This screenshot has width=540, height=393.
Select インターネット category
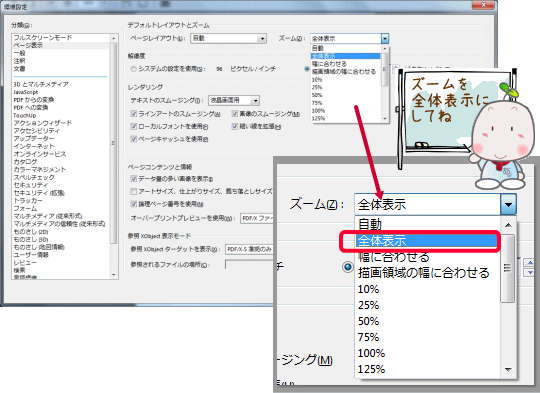[34, 146]
